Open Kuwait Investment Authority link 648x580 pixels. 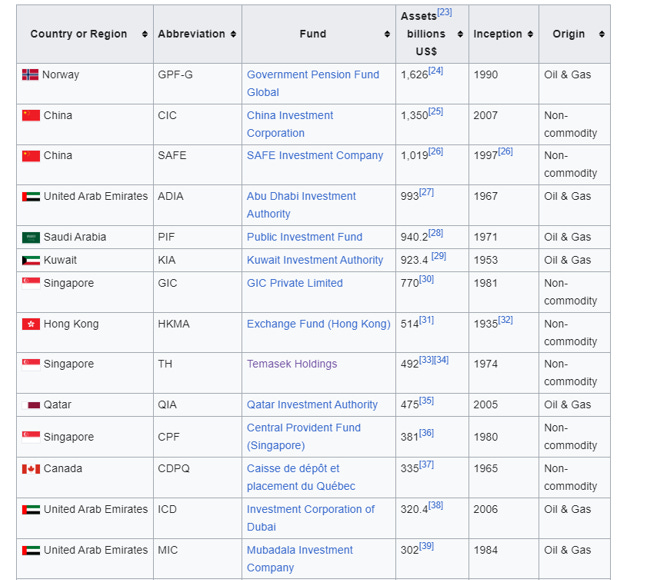tap(315, 260)
